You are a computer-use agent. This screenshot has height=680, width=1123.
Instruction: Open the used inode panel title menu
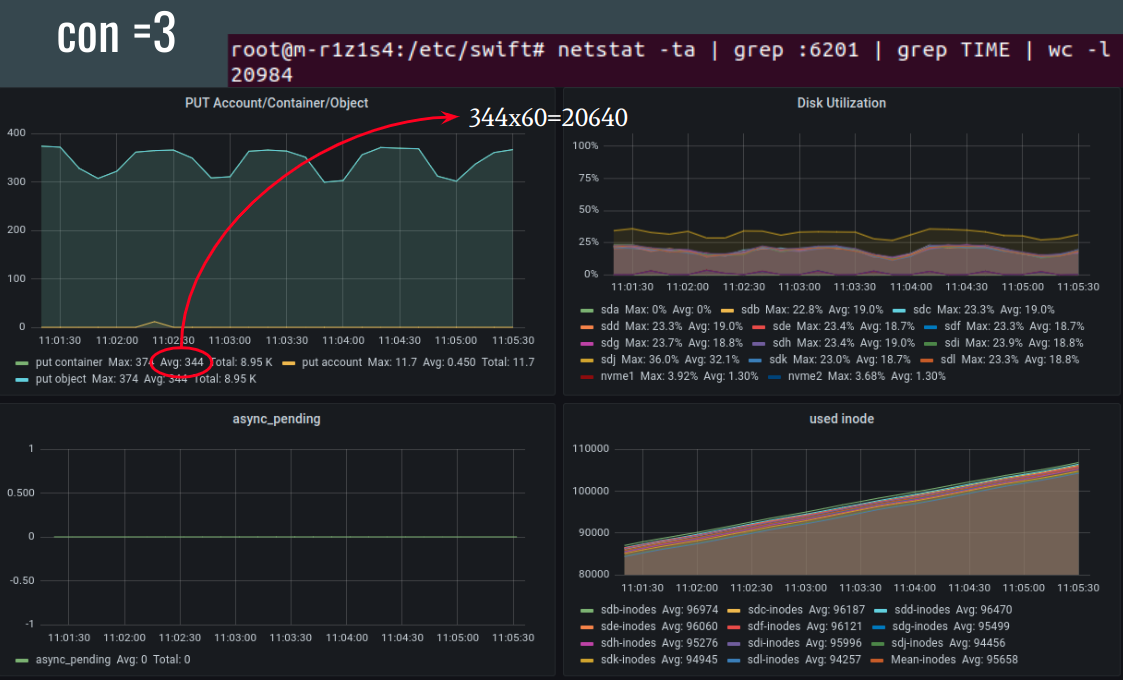[840, 419]
